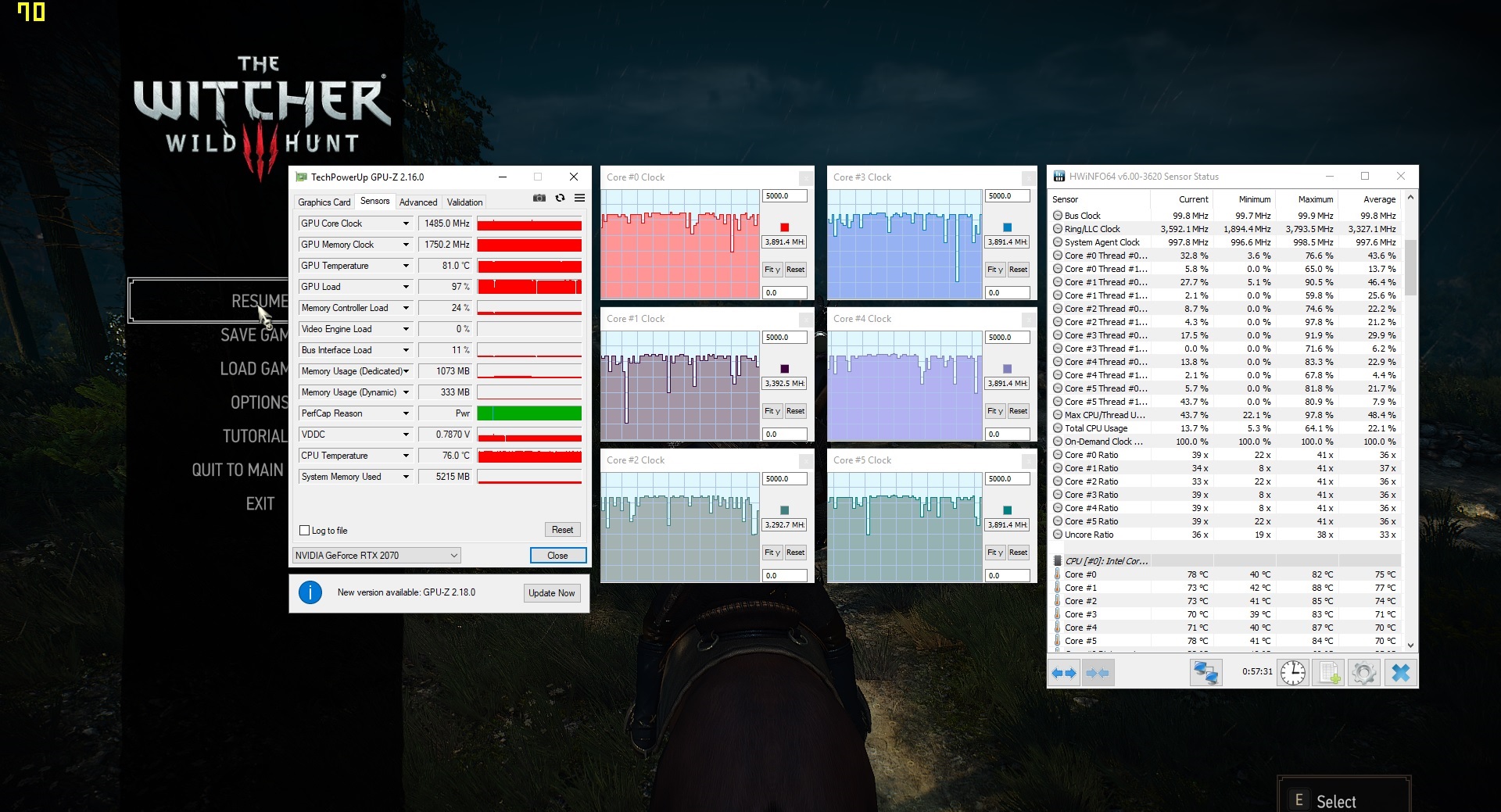Image resolution: width=1501 pixels, height=812 pixels.
Task: Click Update Now button
Action: [551, 593]
